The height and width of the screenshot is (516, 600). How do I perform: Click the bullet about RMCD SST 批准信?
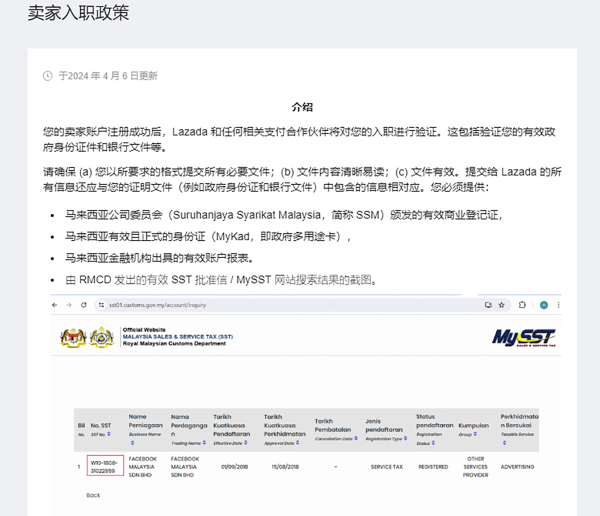point(222,280)
